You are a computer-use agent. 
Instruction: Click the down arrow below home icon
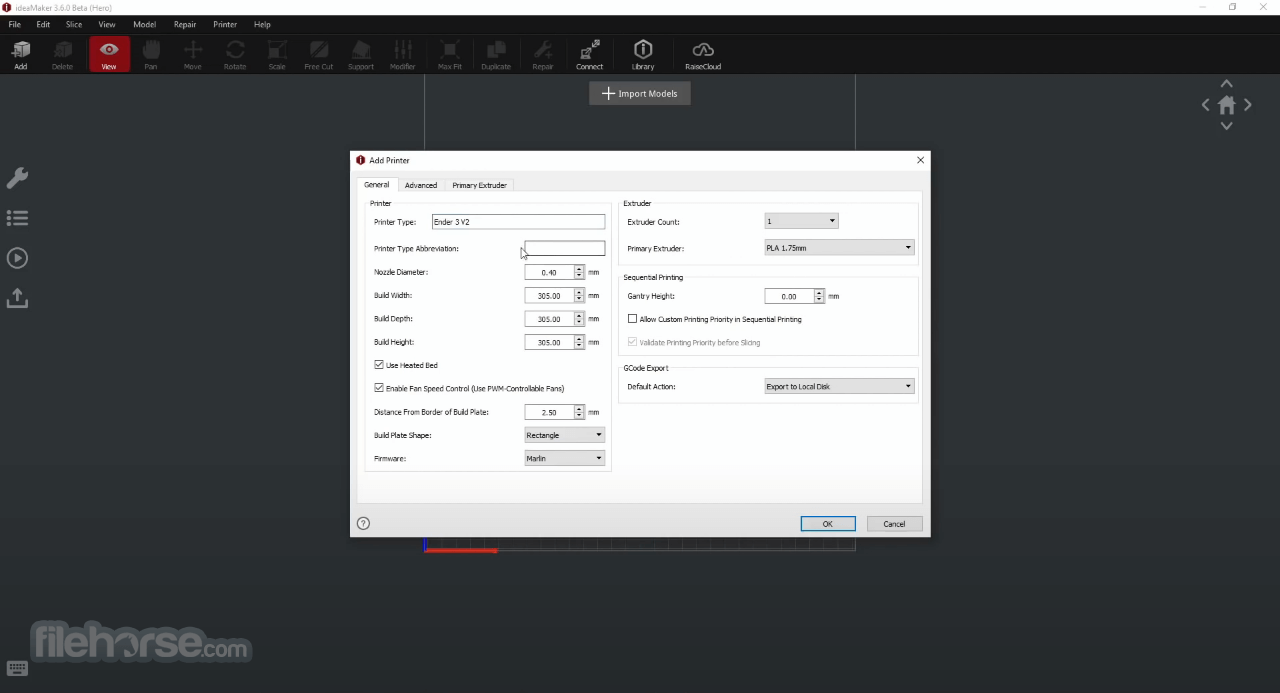coord(1227,126)
